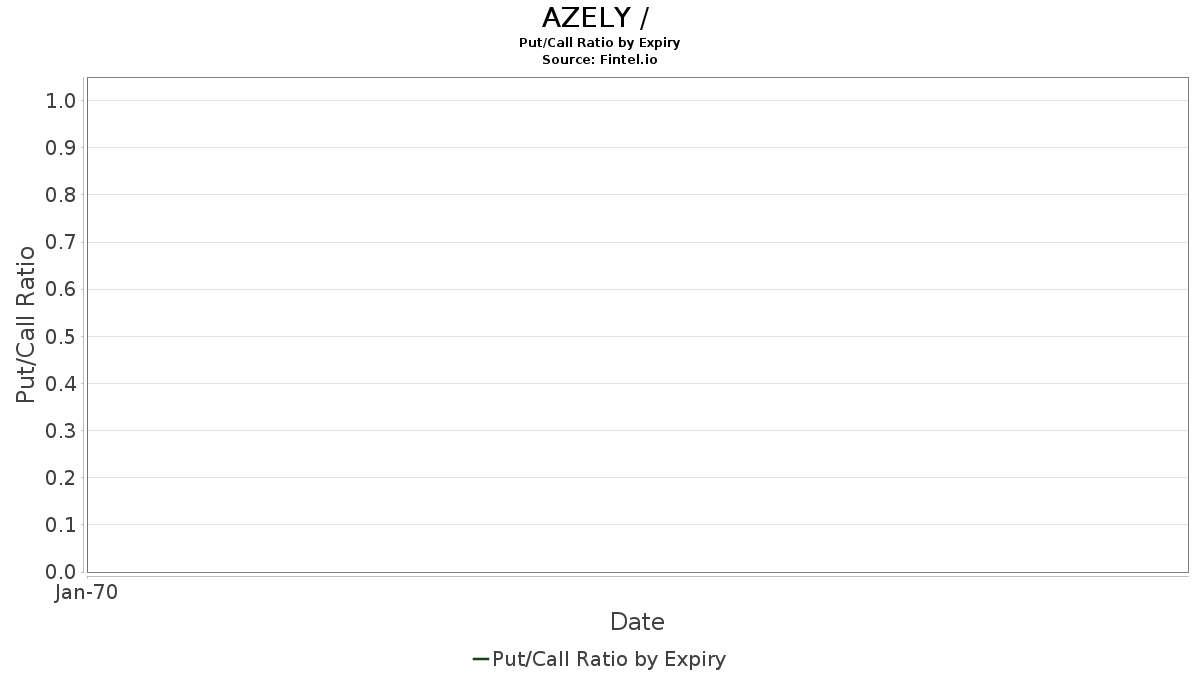Pick the 0.7 y-axis tick label
The width and height of the screenshot is (1200, 675).
[61, 242]
